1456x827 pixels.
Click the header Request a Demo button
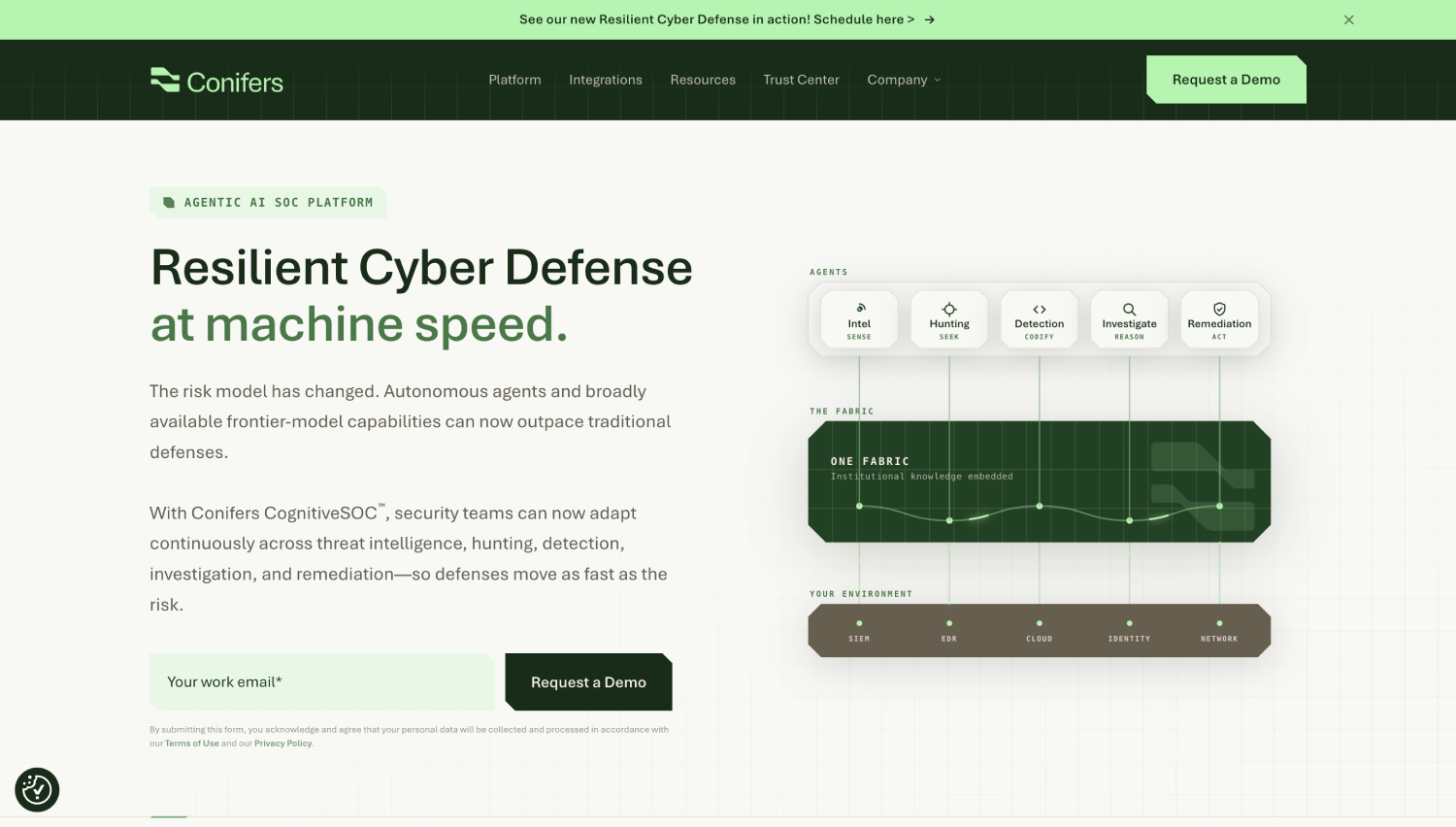click(1226, 80)
